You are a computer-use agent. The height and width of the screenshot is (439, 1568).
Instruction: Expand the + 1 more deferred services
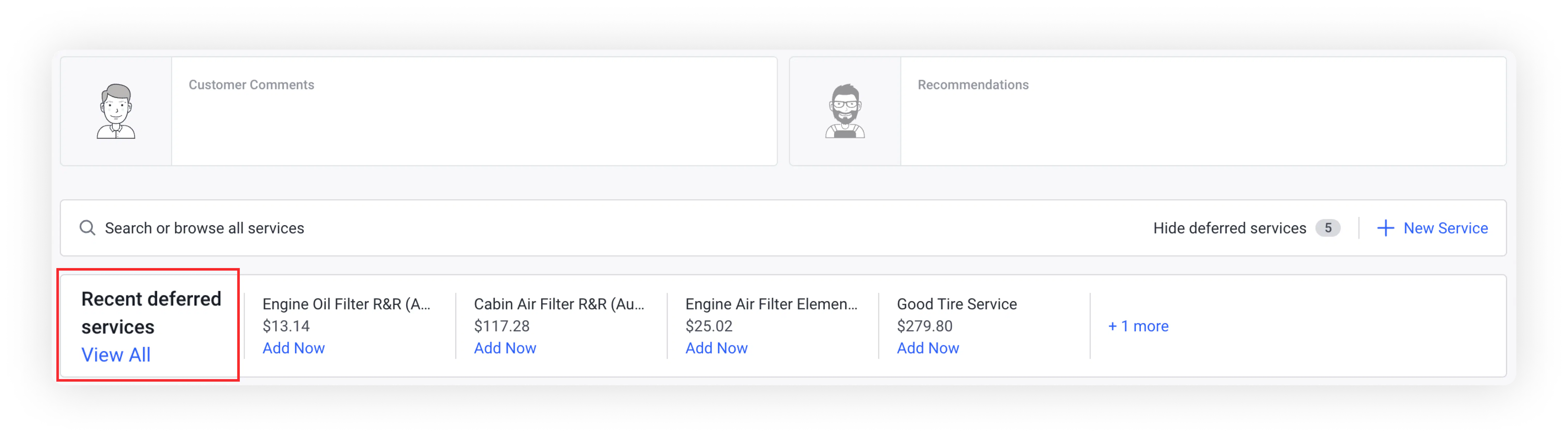tap(1138, 326)
